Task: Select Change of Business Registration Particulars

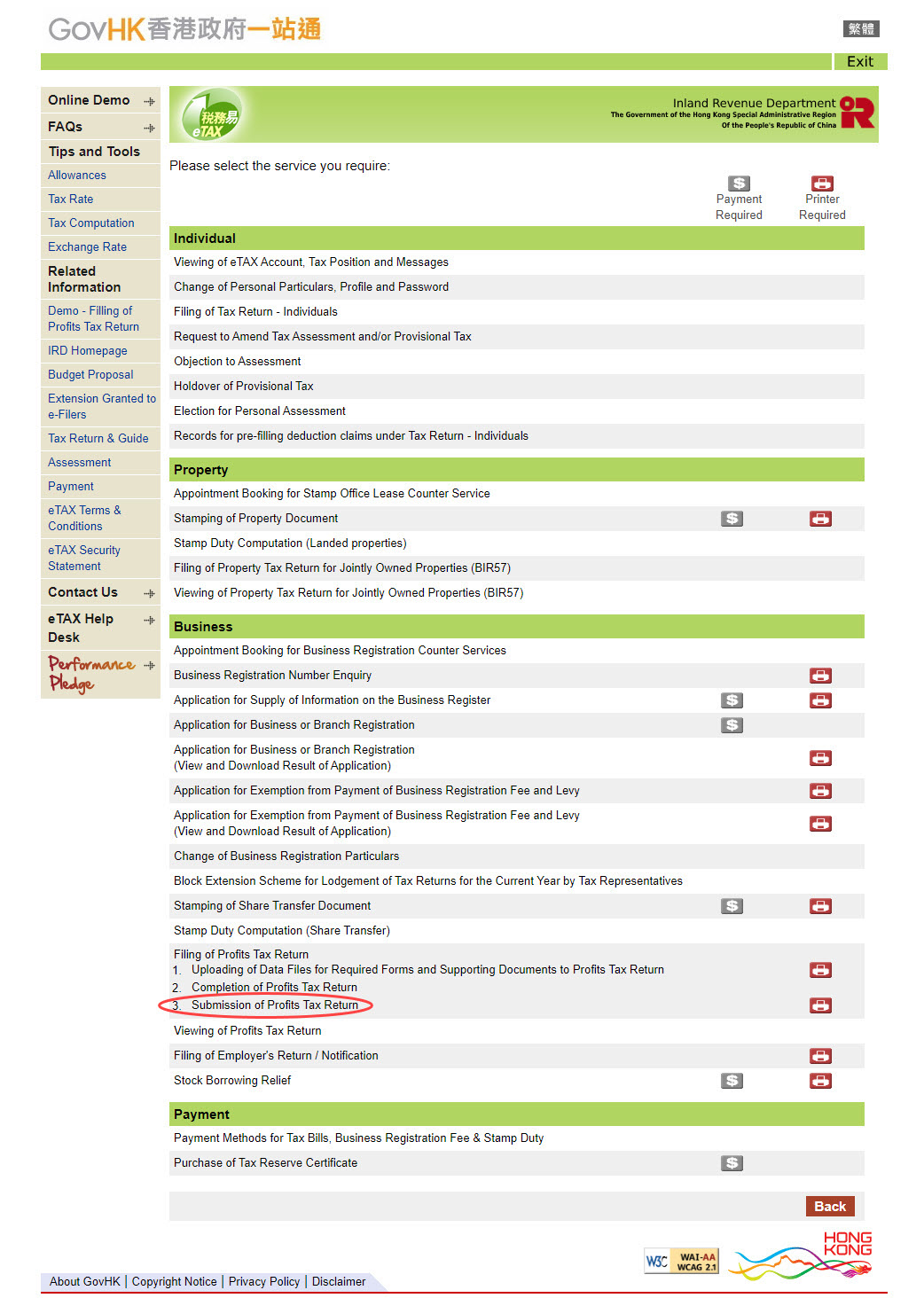Action: coord(286,856)
